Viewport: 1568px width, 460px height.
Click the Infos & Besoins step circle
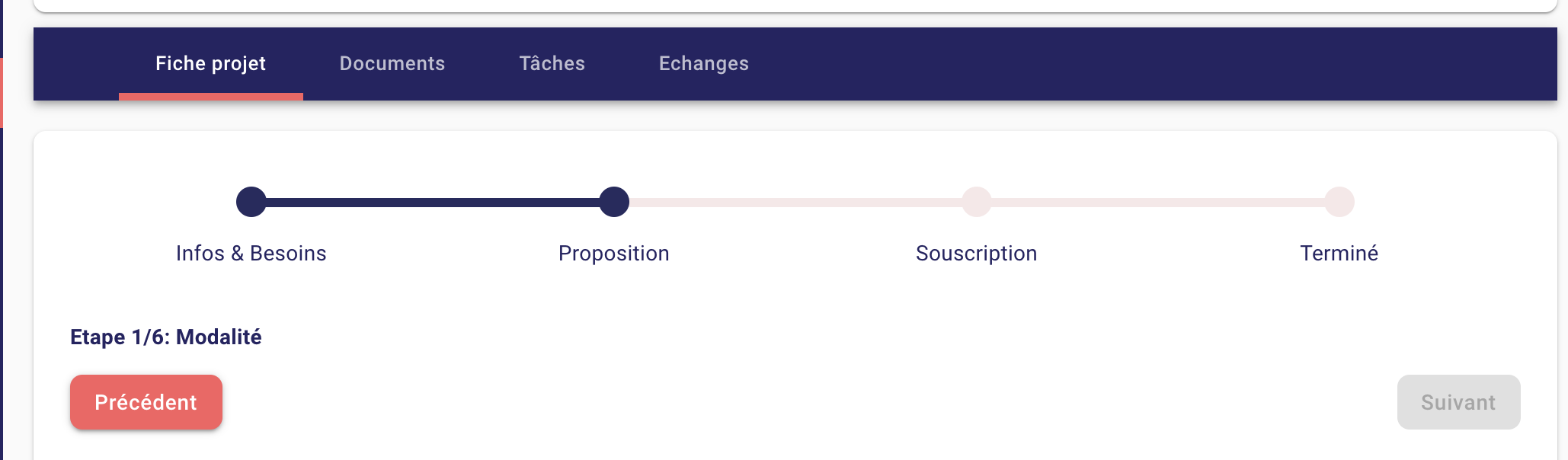[x=251, y=202]
